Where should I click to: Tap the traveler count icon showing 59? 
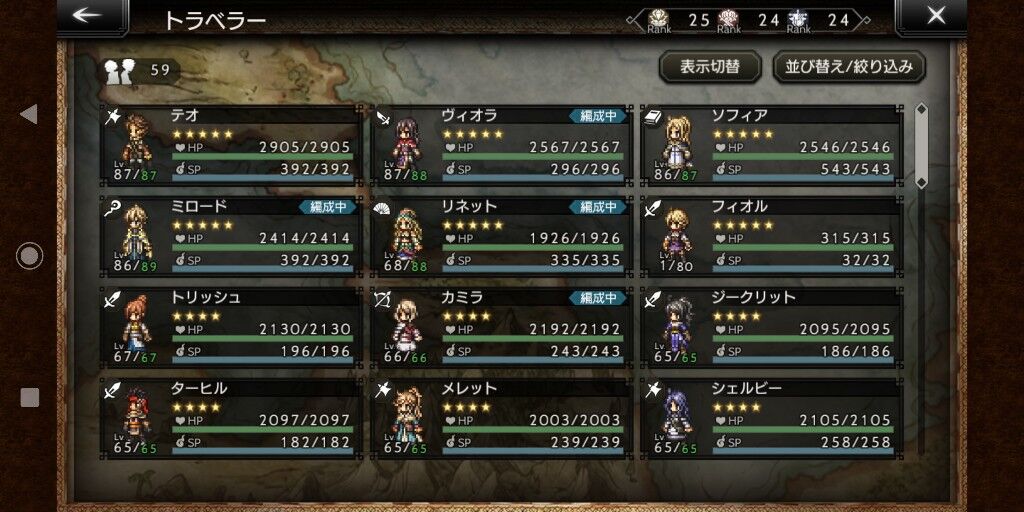click(x=120, y=71)
